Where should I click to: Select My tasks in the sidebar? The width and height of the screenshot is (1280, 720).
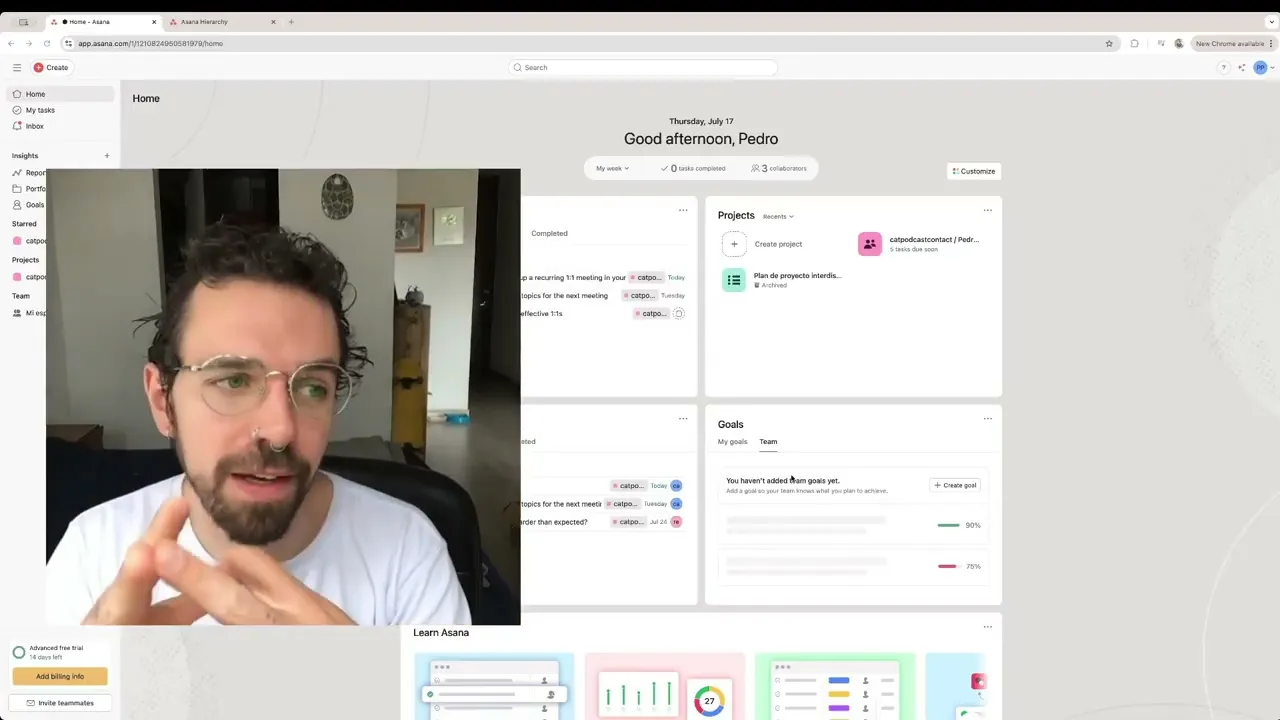click(x=39, y=110)
